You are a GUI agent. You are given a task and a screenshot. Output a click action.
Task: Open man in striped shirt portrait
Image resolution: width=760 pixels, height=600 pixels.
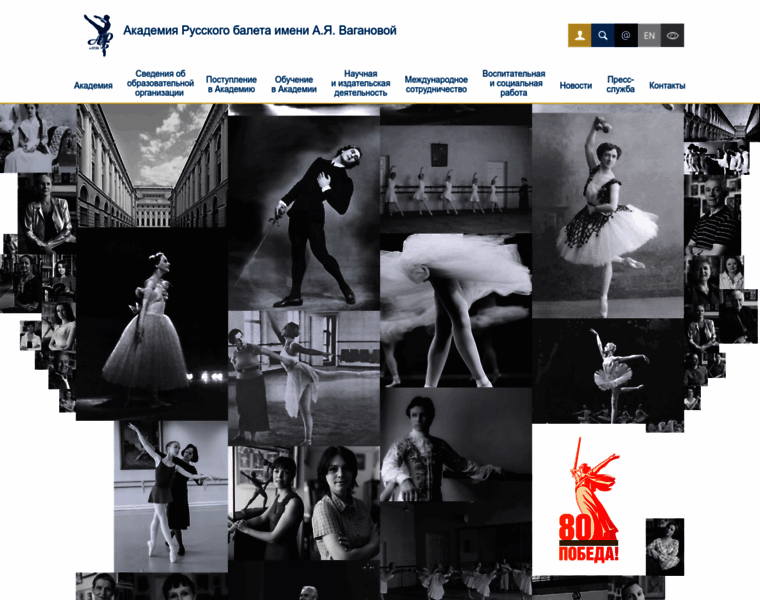coord(712,216)
